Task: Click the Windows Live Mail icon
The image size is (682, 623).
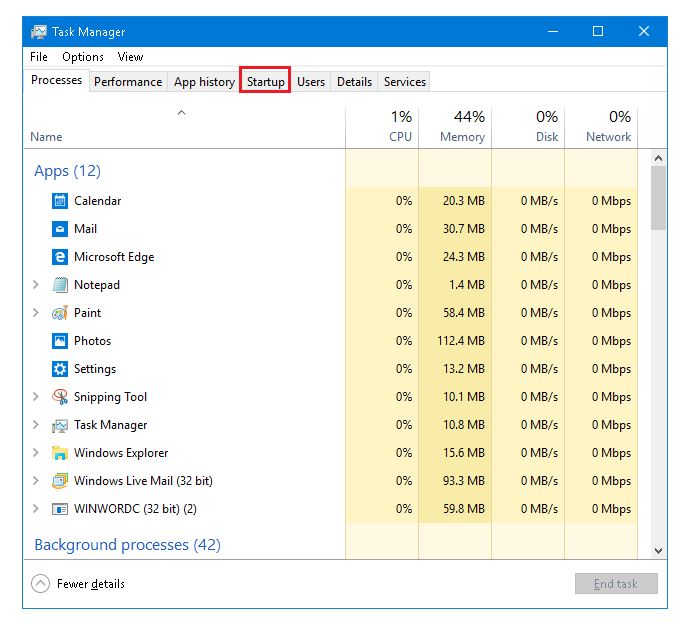Action: 60,481
